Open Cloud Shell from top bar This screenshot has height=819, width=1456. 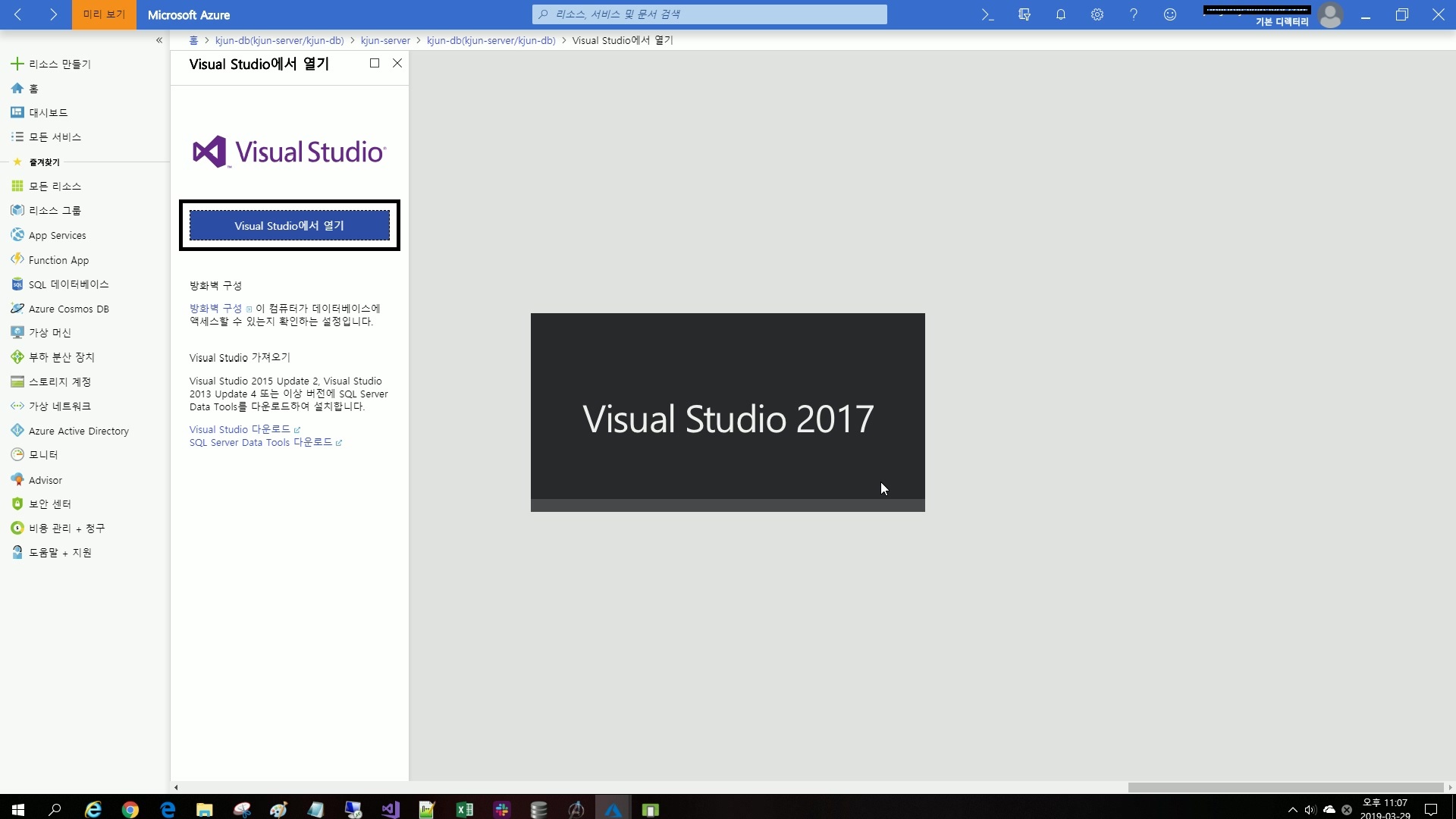987,14
